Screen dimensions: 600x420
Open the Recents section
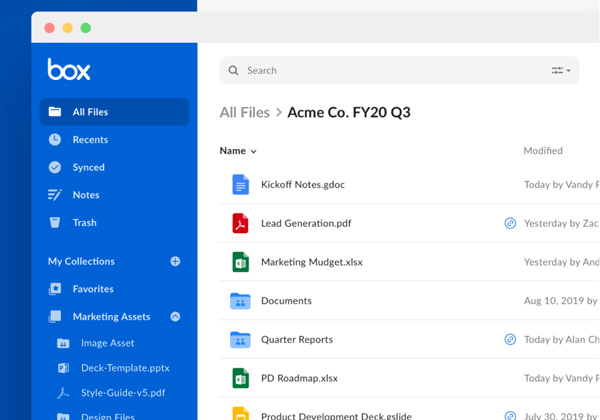click(90, 140)
